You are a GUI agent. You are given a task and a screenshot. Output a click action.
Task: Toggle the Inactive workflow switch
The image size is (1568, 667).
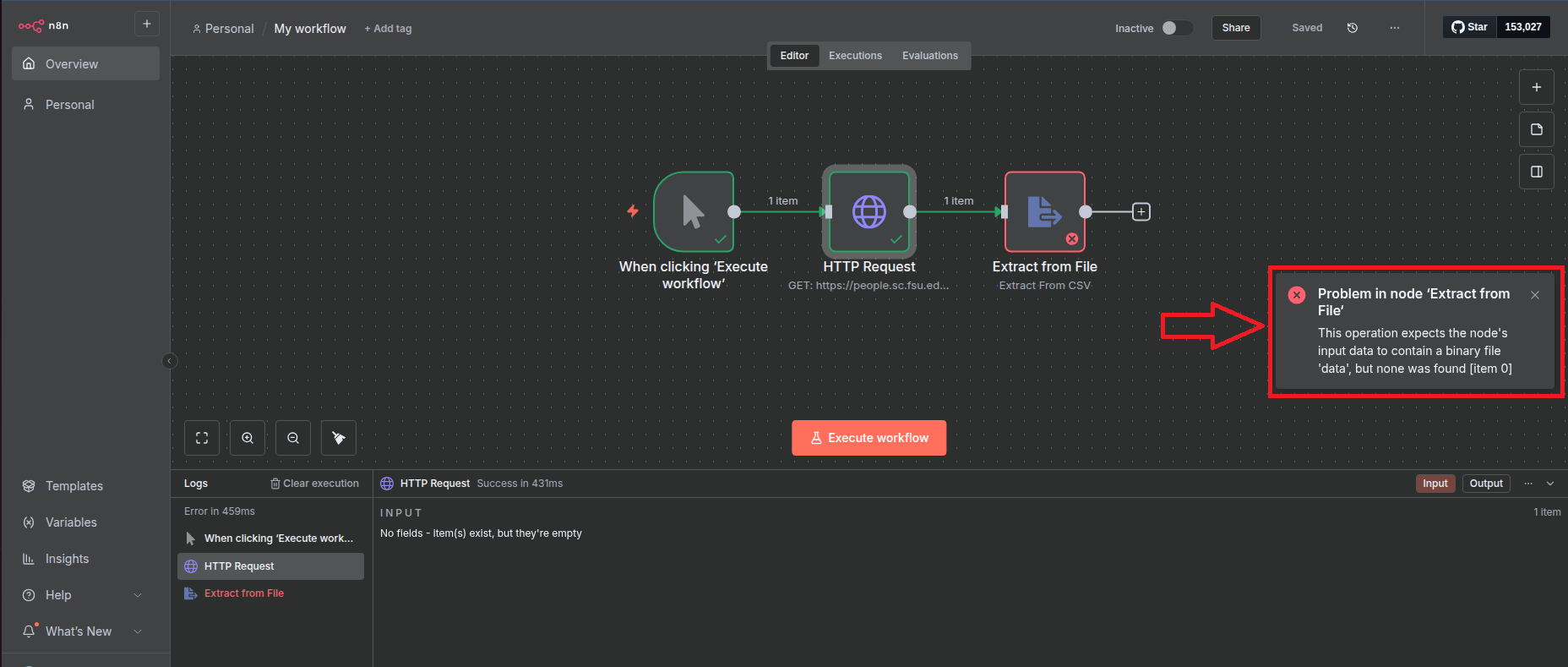1176,28
